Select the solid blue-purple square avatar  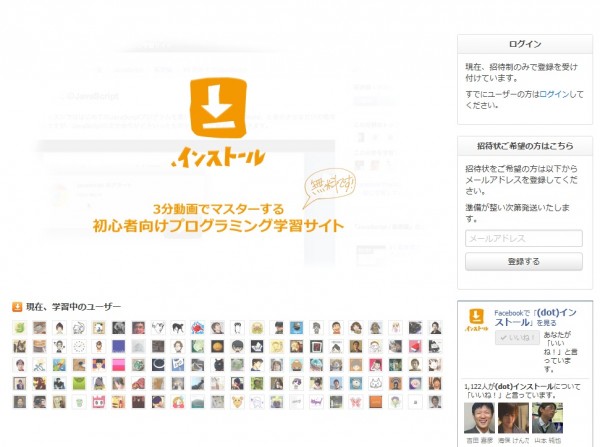(119, 346)
